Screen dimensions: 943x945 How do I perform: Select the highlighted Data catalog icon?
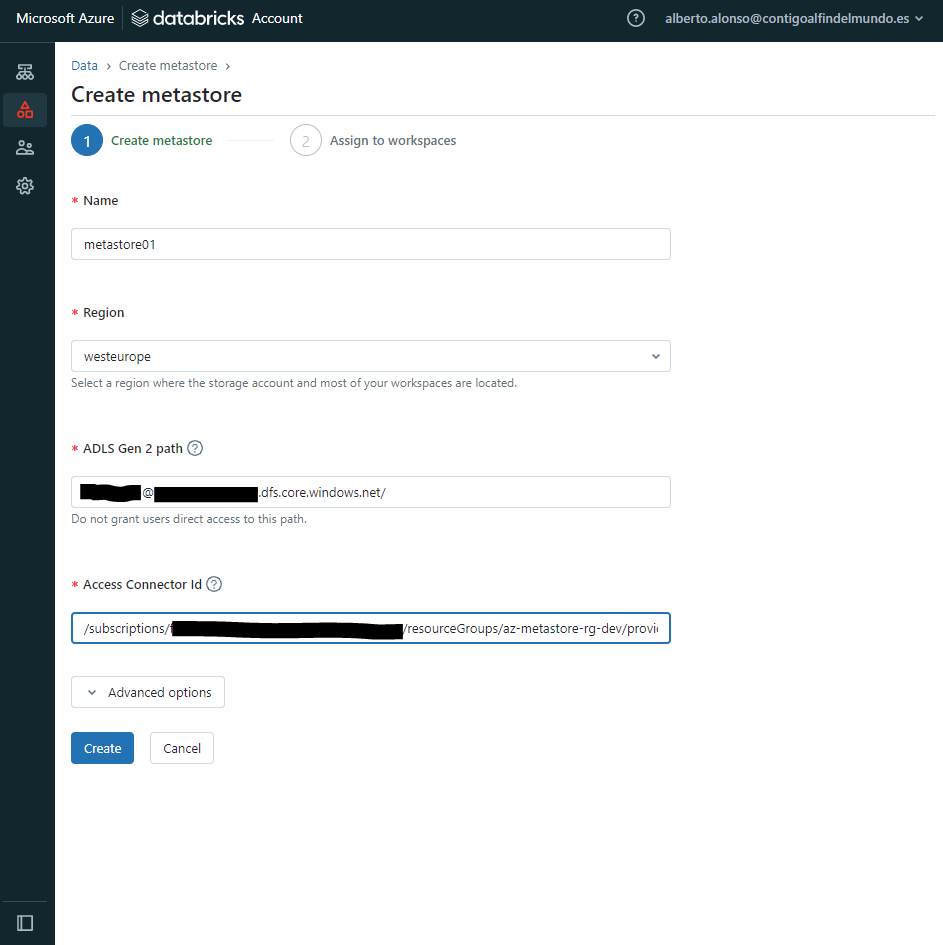[x=25, y=109]
